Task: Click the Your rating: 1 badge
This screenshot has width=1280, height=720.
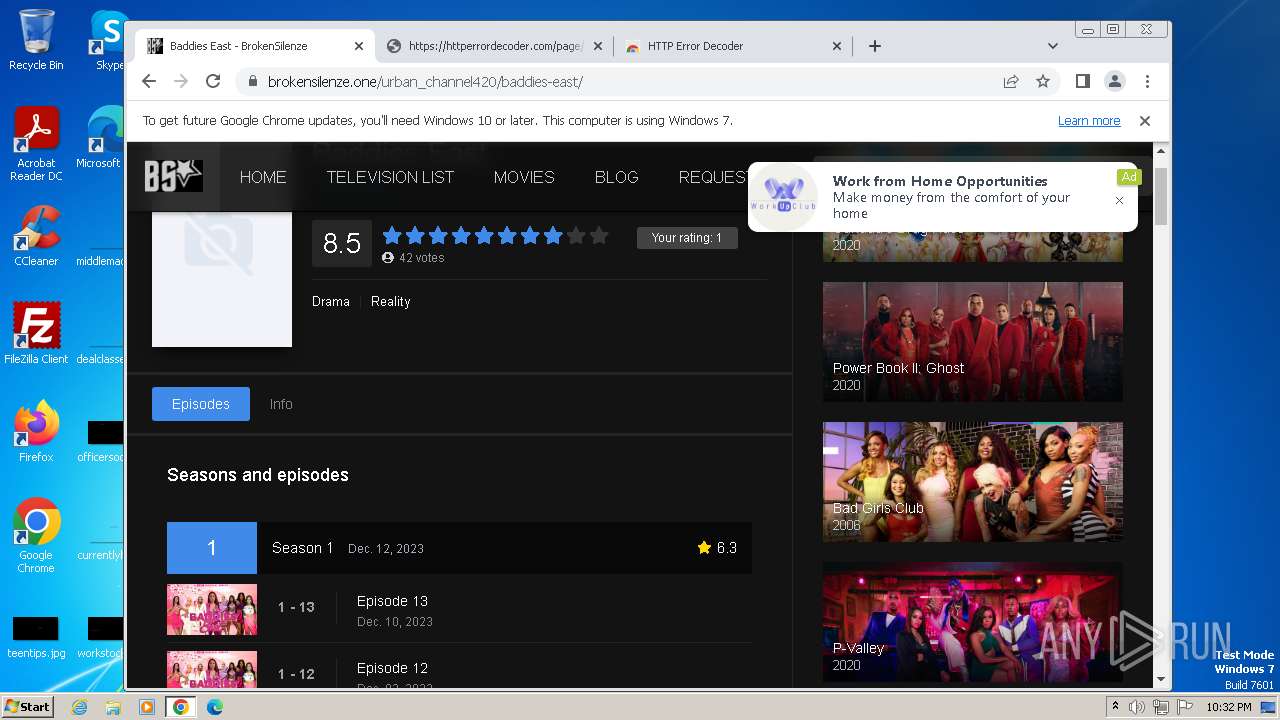Action: click(x=687, y=238)
